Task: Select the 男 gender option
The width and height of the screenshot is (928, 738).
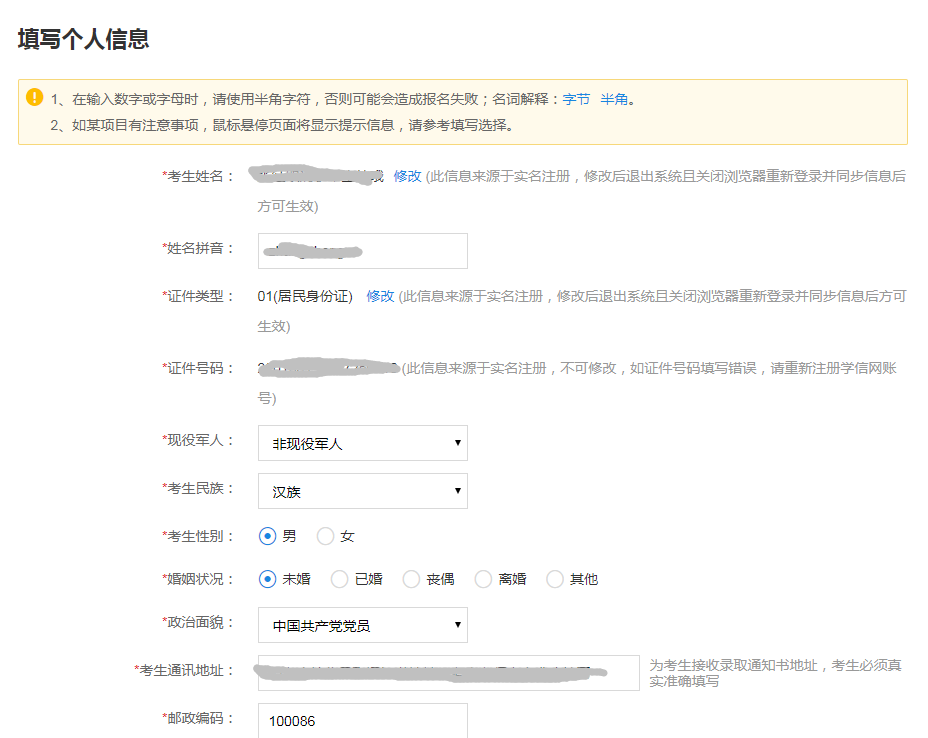Action: click(267, 535)
